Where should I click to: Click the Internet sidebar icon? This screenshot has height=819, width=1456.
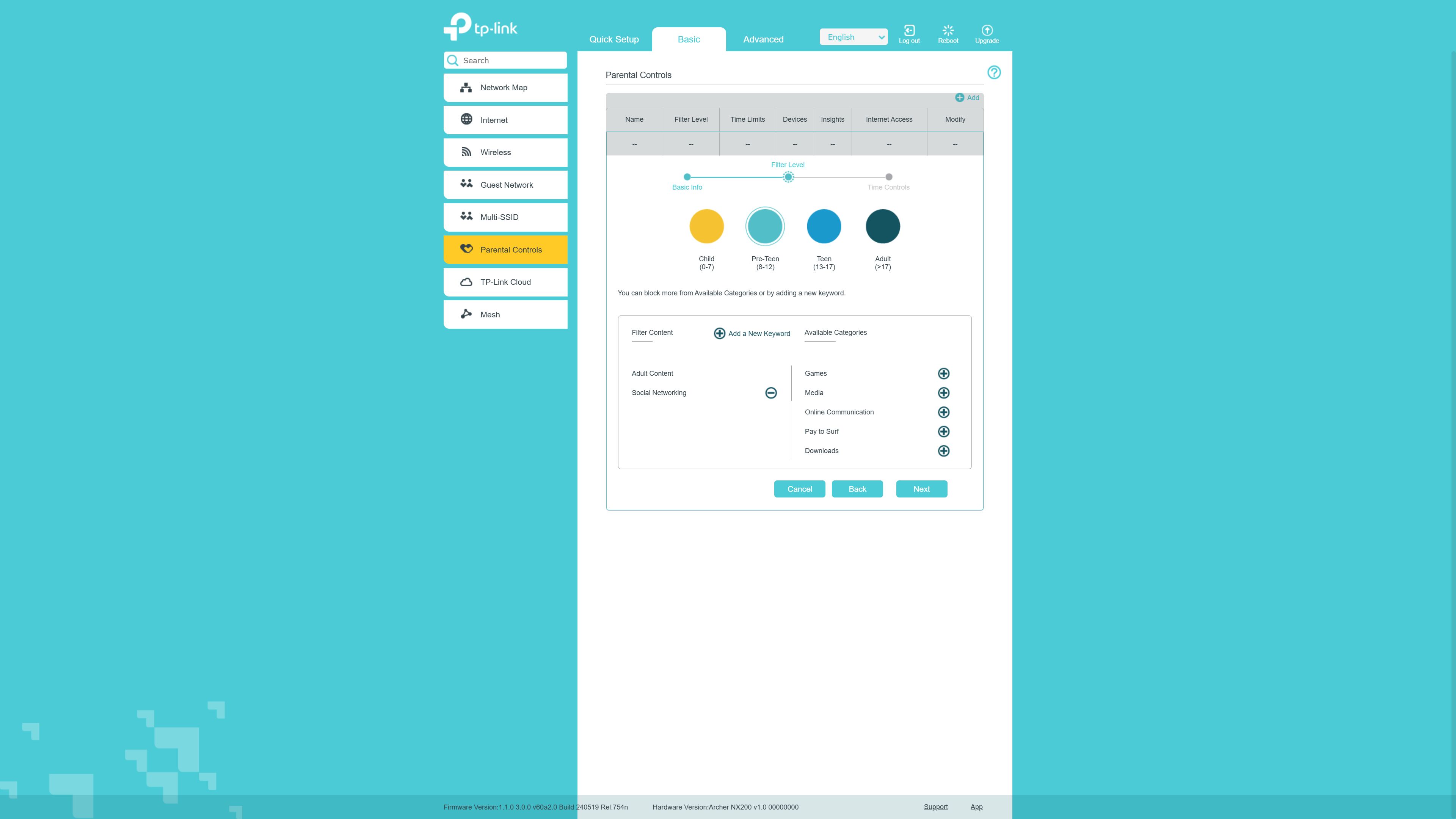[x=466, y=120]
